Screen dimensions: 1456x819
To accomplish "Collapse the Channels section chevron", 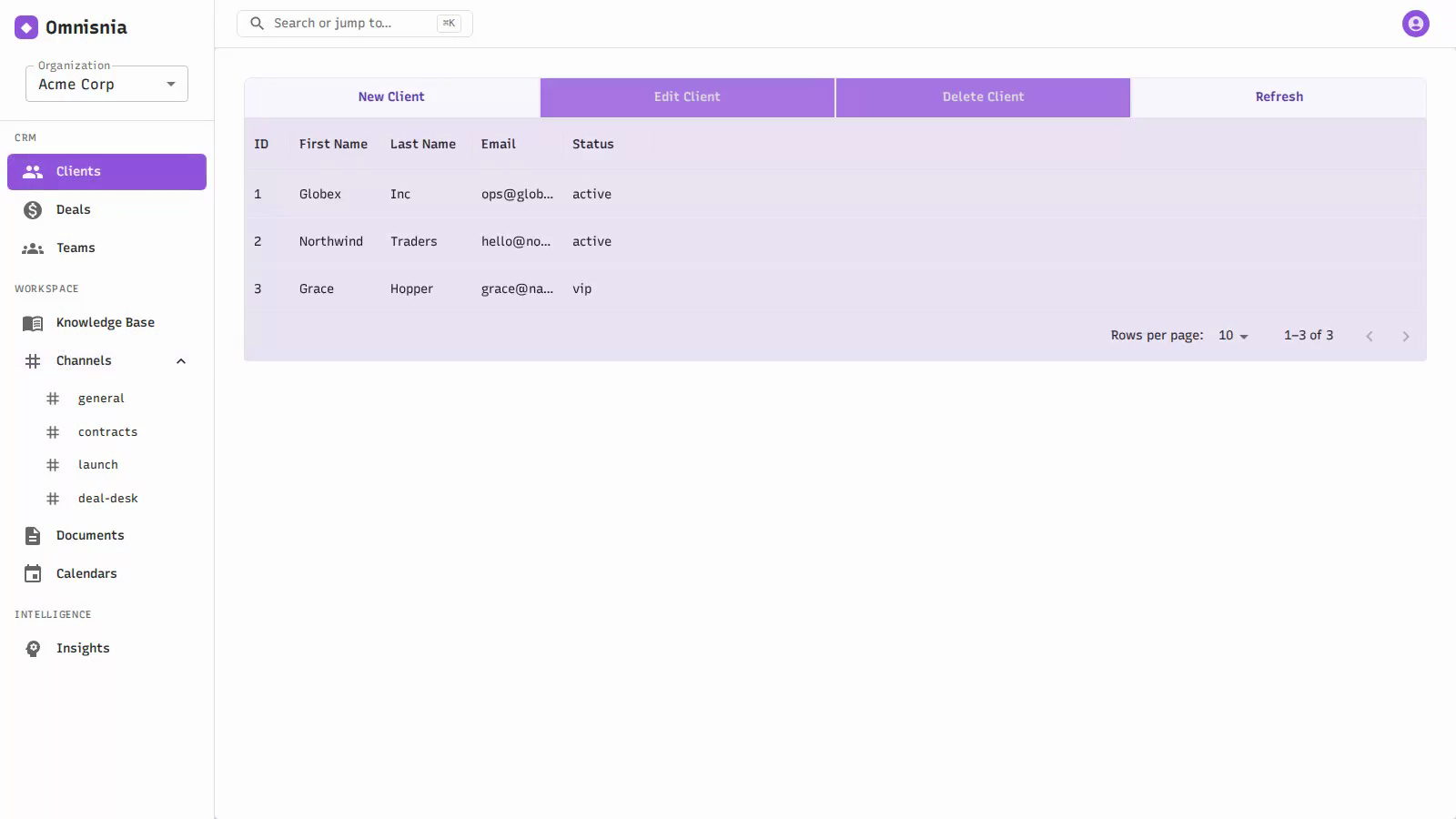I will click(181, 361).
